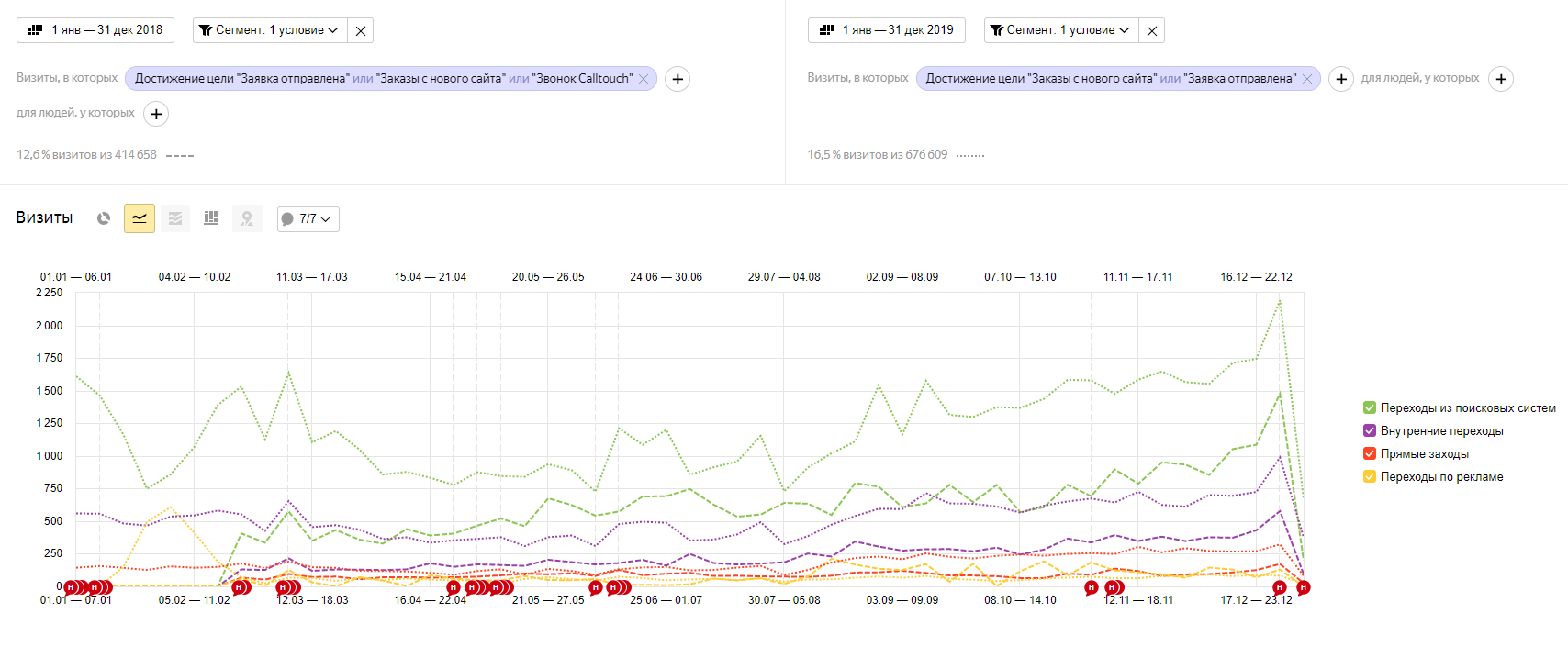Add people condition under 2018 segment
Viewport: 1568px width, 669px height.
(156, 114)
